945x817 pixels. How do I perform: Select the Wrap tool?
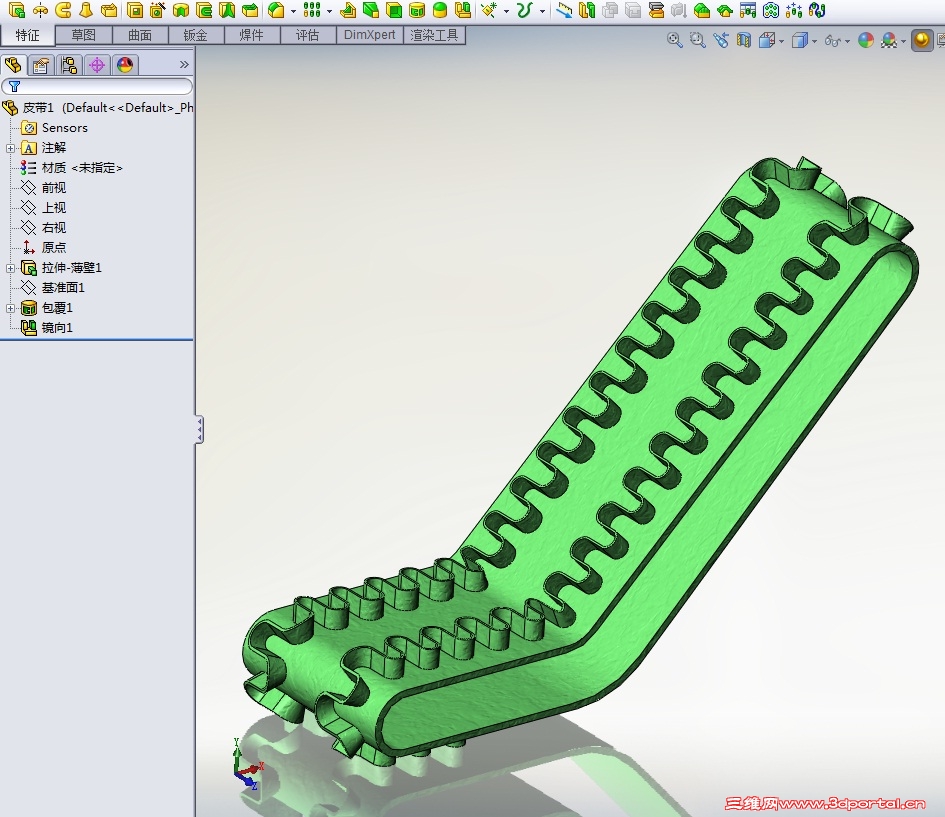416,10
